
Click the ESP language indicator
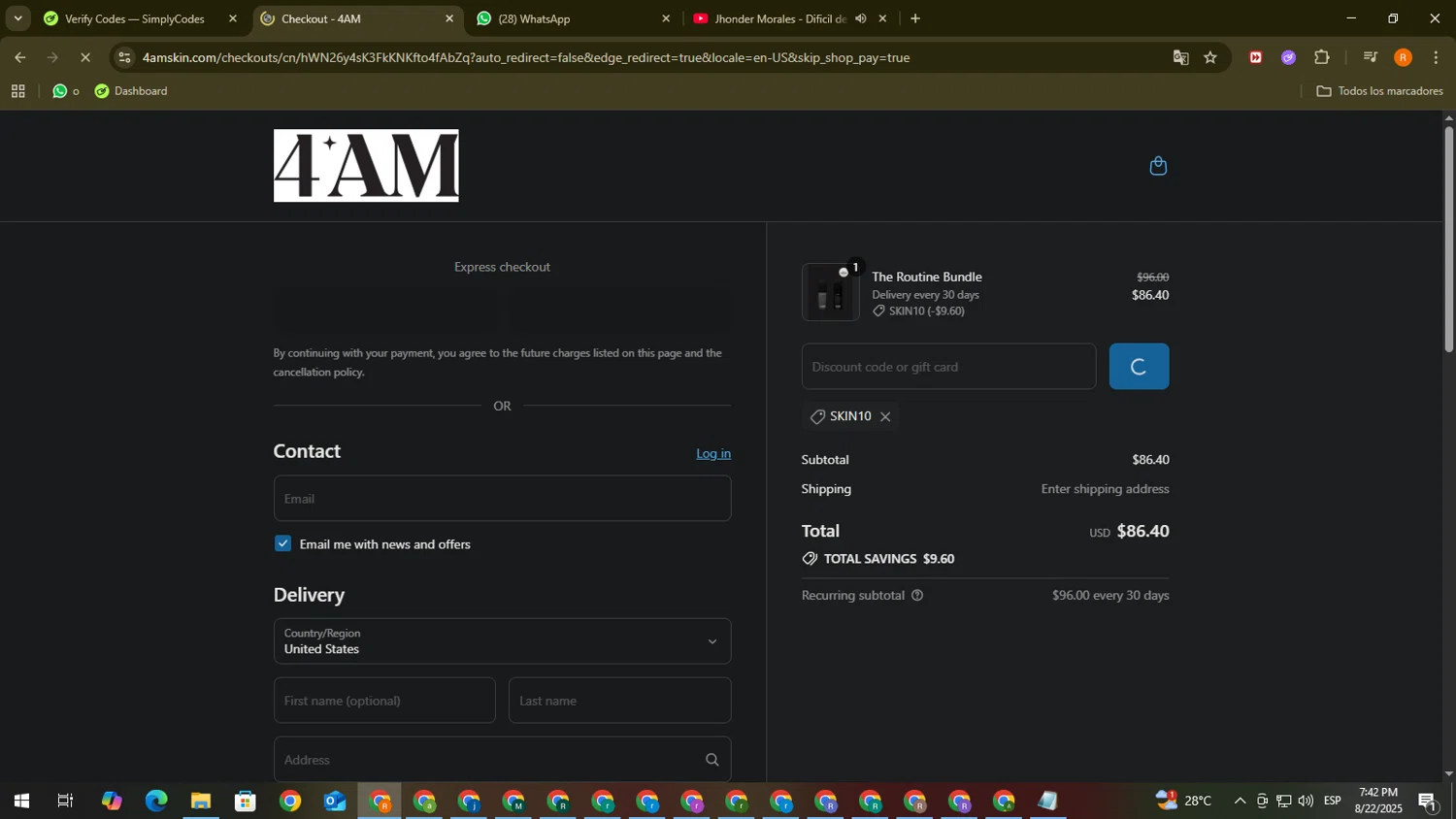1333,802
